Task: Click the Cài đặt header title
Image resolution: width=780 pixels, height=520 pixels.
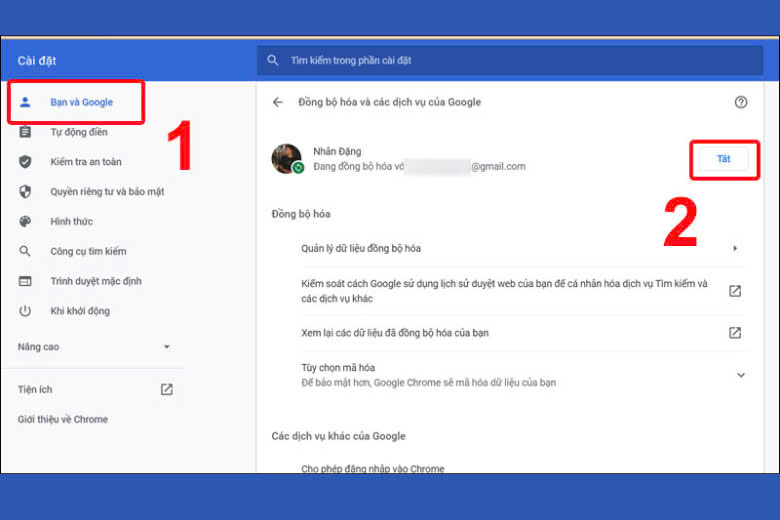Action: tap(37, 61)
